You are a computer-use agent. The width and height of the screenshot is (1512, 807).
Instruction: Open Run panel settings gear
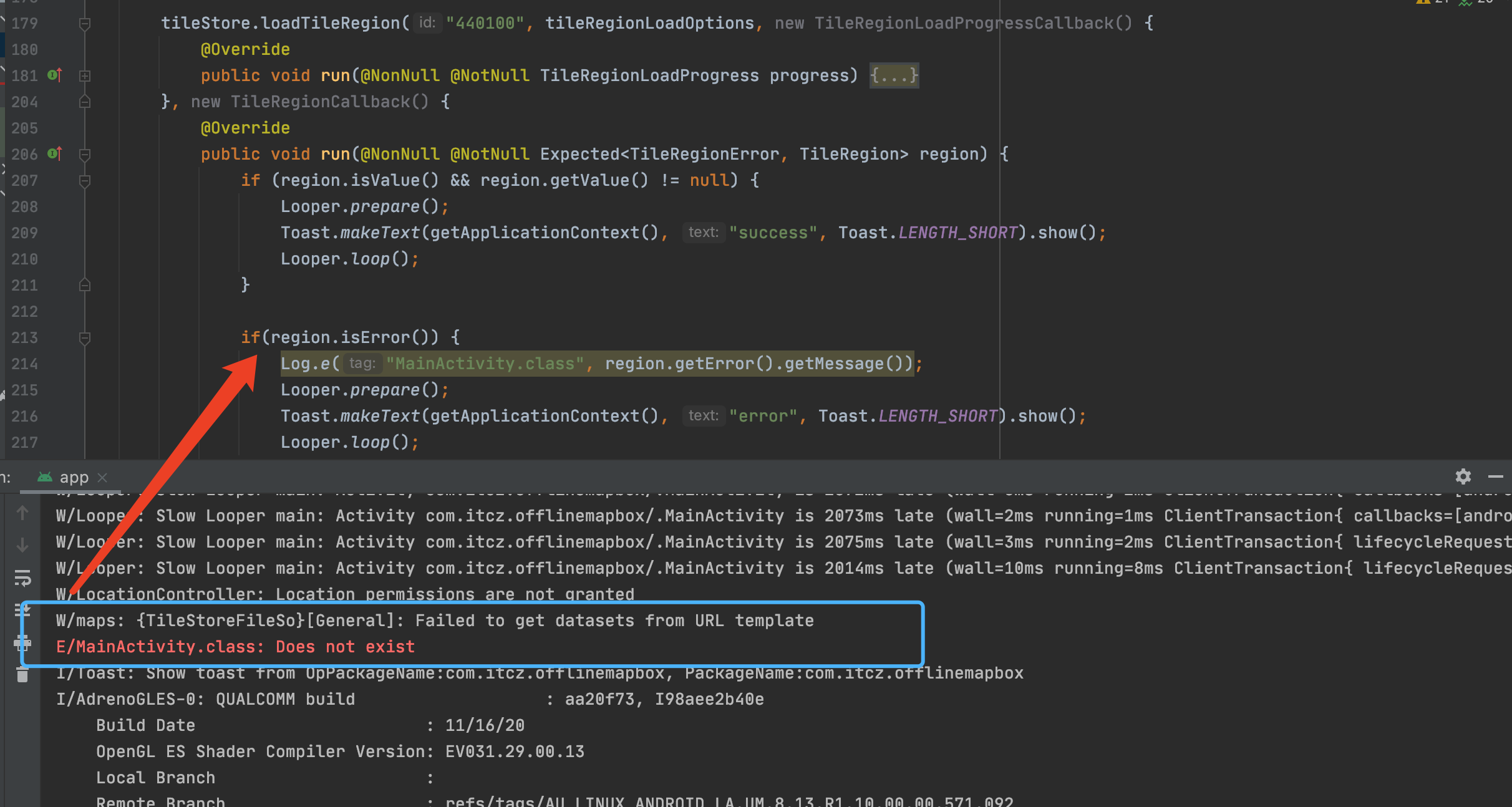click(1463, 477)
